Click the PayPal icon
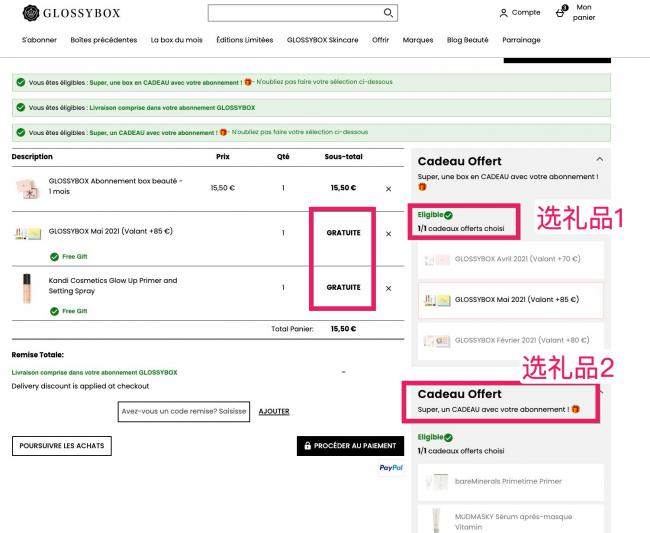This screenshot has width=650, height=533. tap(391, 468)
